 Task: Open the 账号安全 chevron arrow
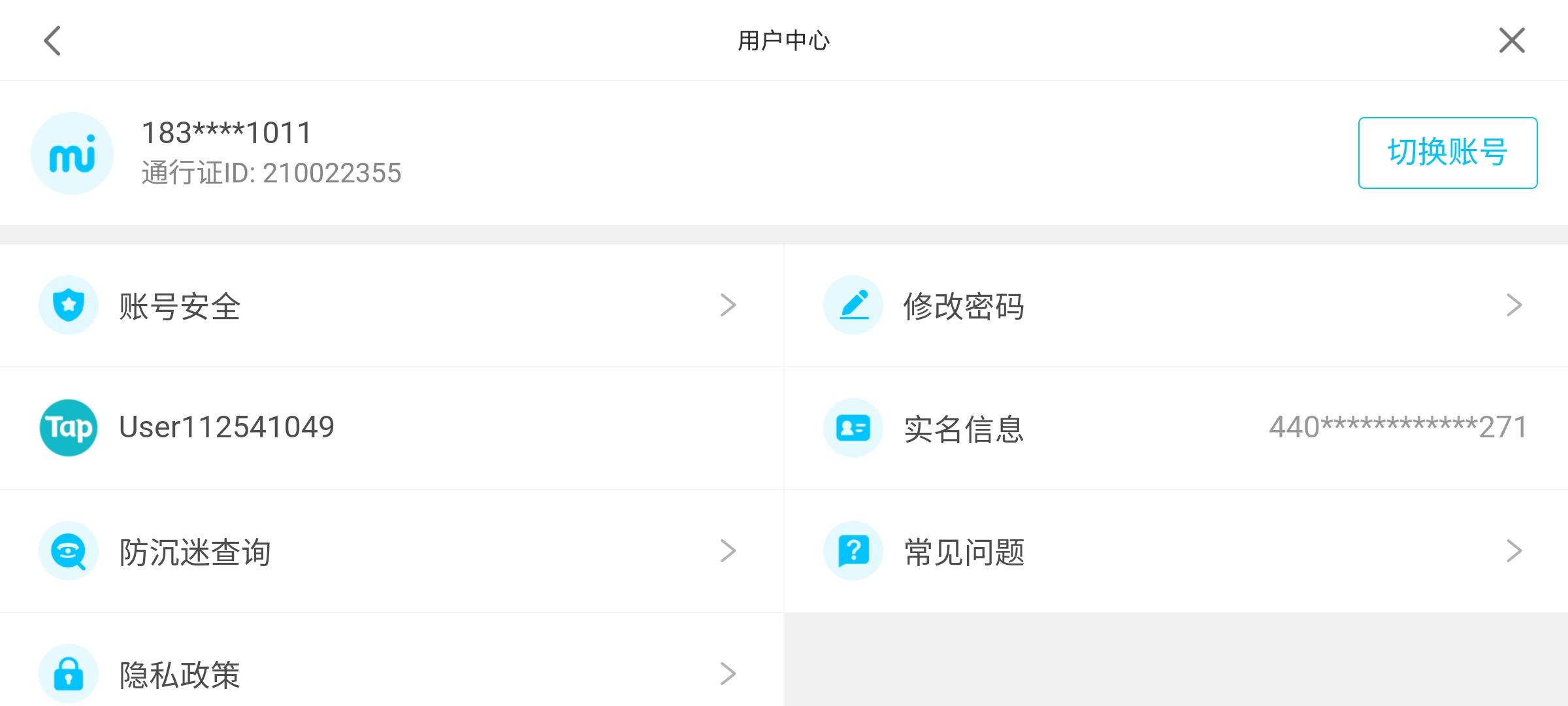coord(728,305)
